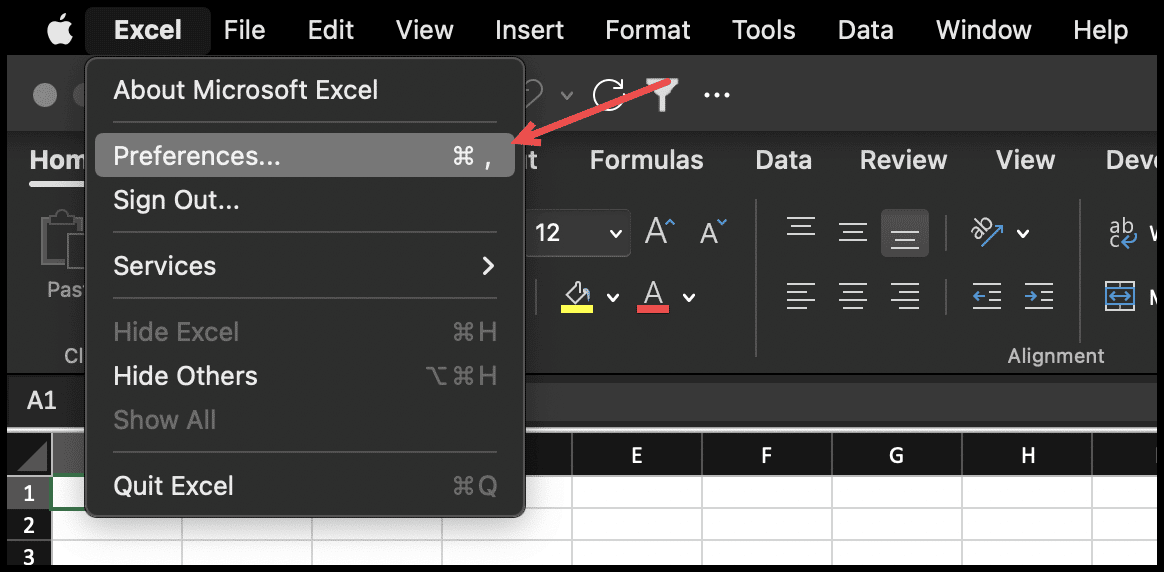This screenshot has height=572, width=1164.
Task: Open the File menu
Action: tap(244, 30)
